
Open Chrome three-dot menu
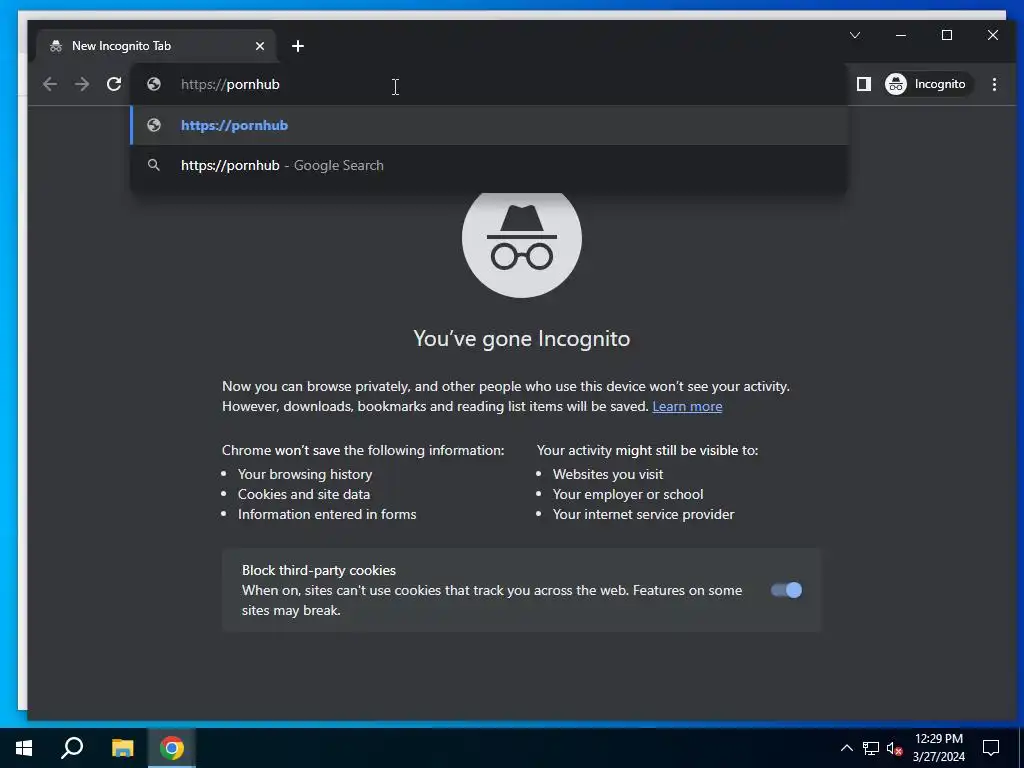(994, 84)
